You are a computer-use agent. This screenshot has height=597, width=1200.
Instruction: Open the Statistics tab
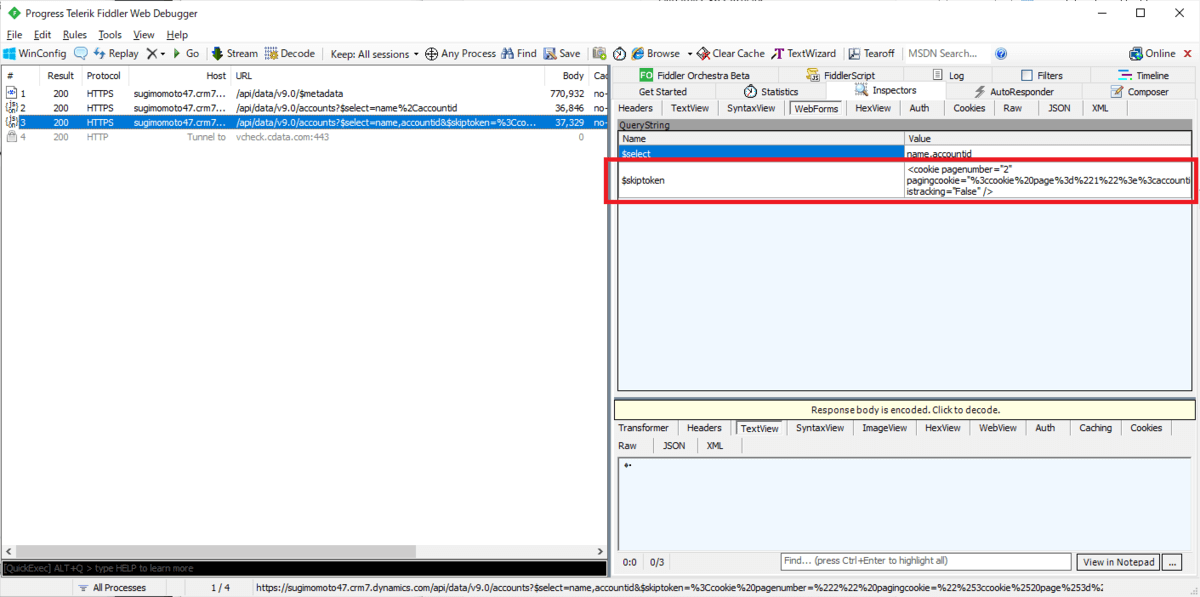(x=770, y=91)
